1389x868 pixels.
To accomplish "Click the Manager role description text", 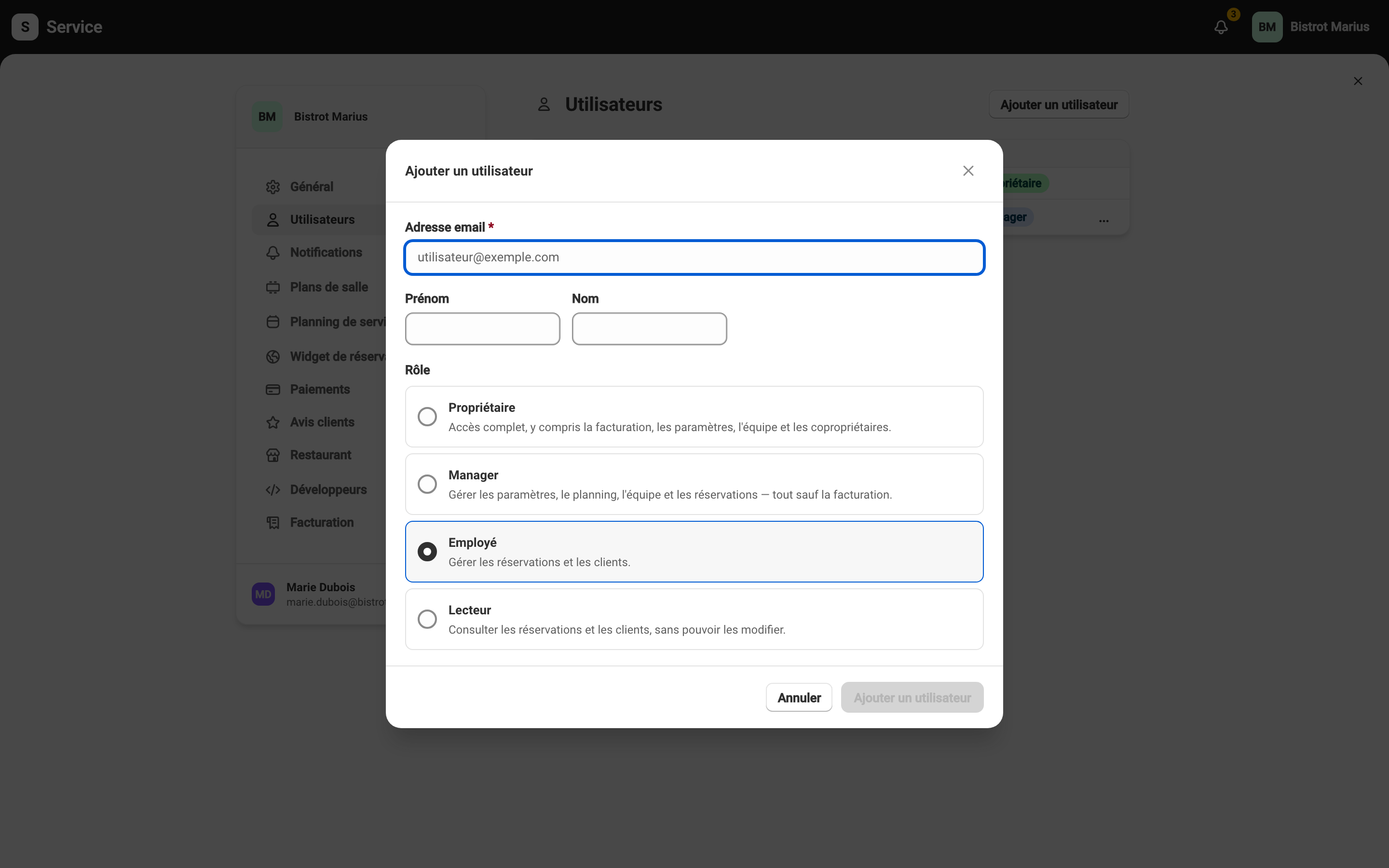I will (670, 495).
